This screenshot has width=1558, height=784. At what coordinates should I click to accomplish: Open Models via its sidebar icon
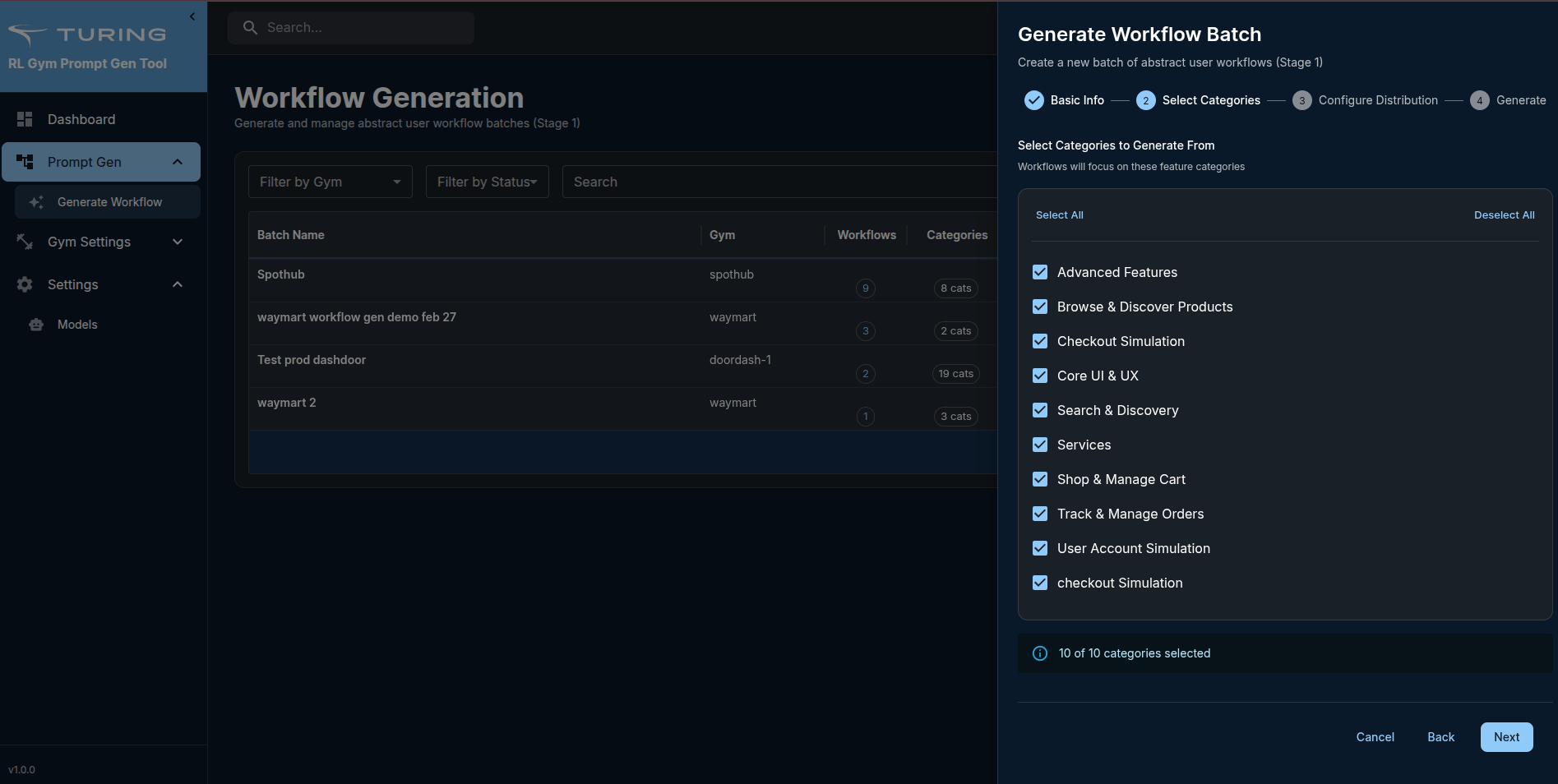coord(35,325)
